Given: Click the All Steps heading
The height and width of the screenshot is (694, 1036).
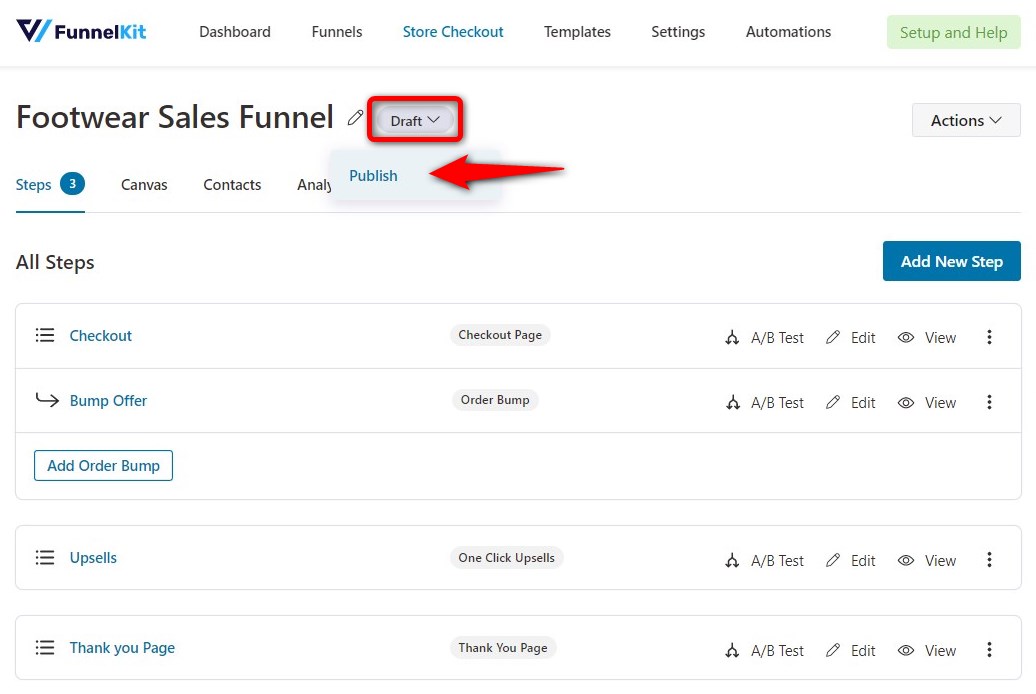Looking at the screenshot, I should [x=55, y=262].
